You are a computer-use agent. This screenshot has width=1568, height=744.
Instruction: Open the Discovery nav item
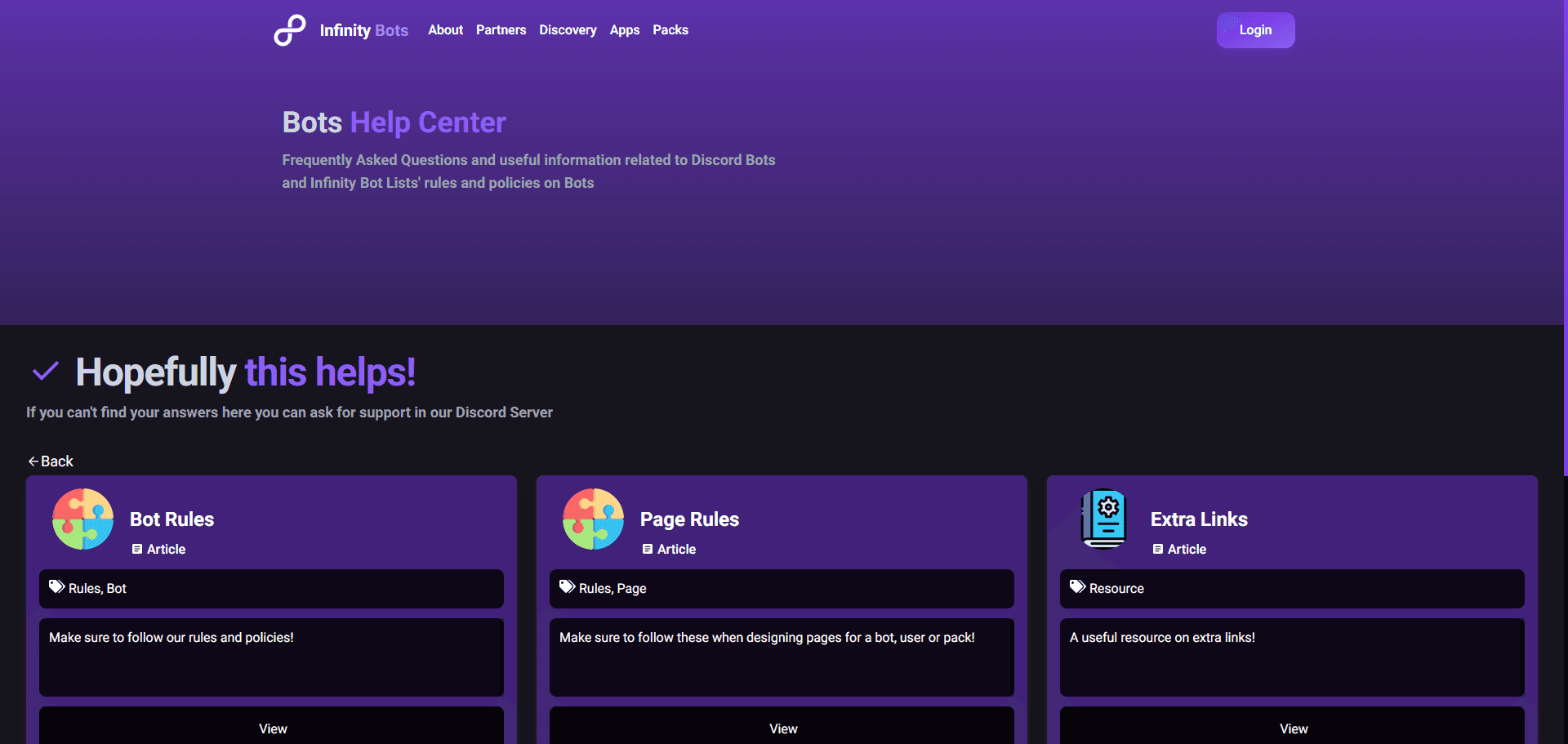(568, 30)
